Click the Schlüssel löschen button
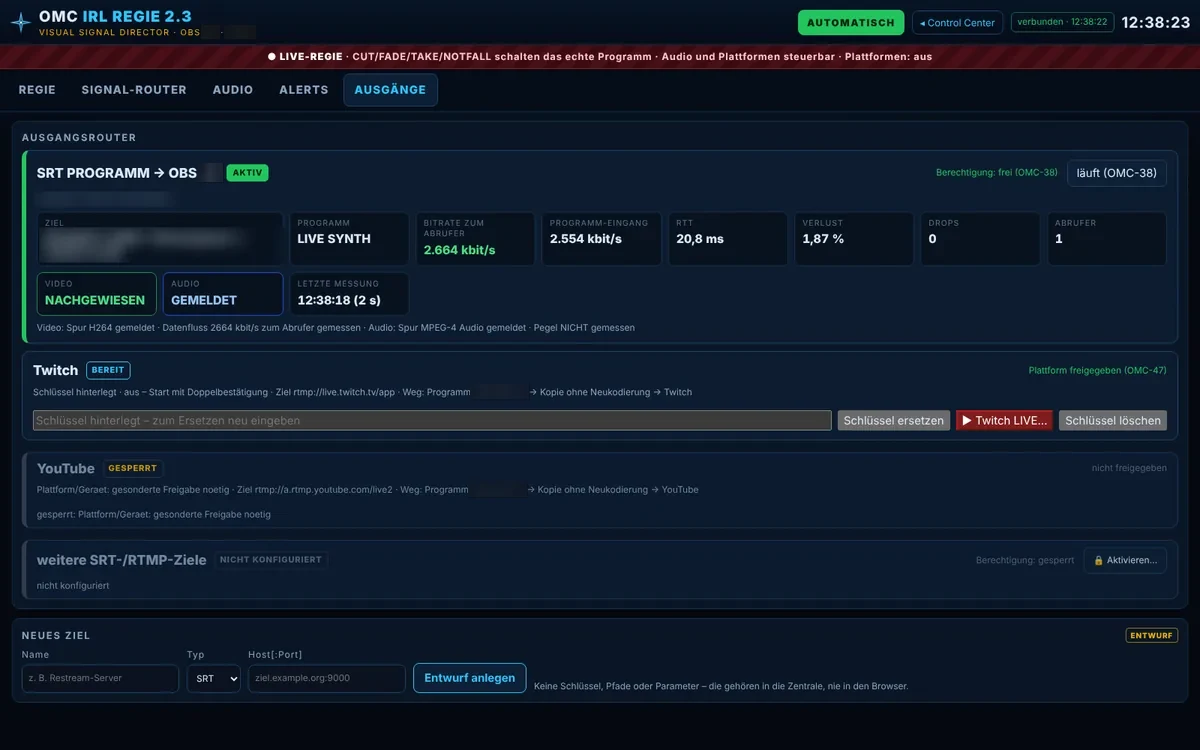Screen dimensions: 1200x750 point(1113,421)
